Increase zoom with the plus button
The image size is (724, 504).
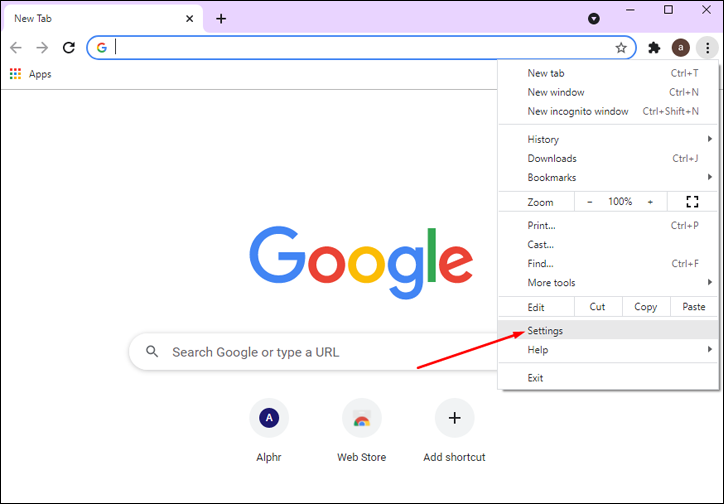pyautogui.click(x=650, y=202)
